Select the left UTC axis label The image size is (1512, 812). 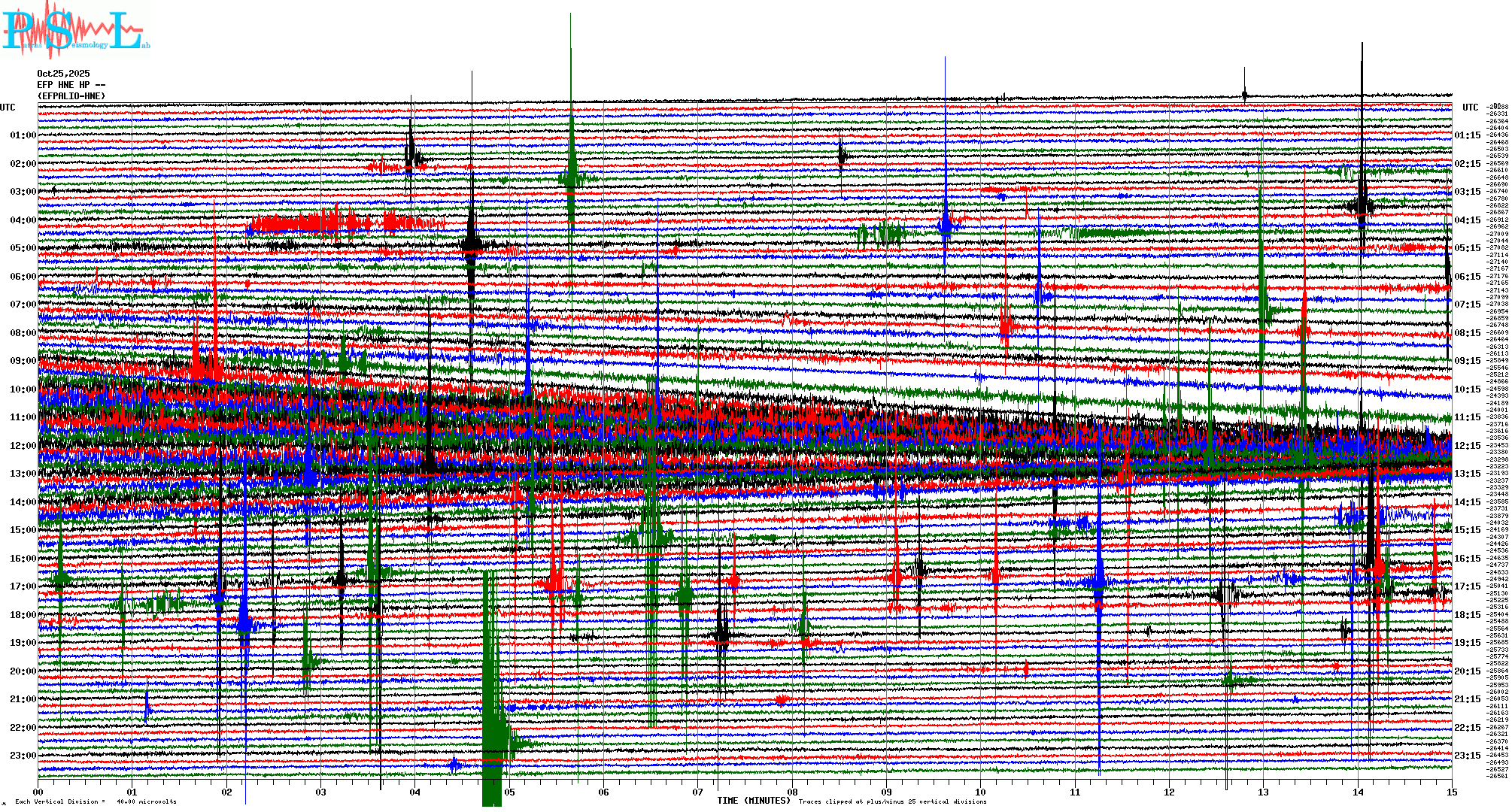tap(8, 108)
